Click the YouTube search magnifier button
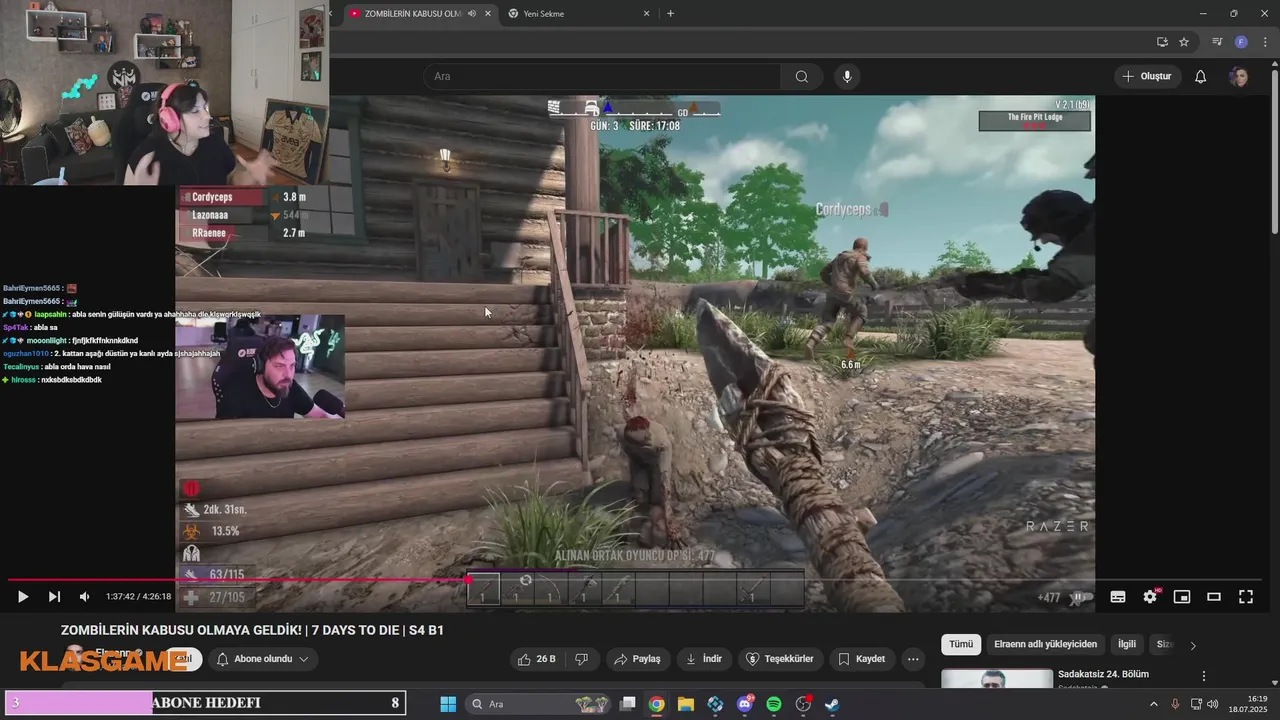The width and height of the screenshot is (1280, 720). (802, 76)
